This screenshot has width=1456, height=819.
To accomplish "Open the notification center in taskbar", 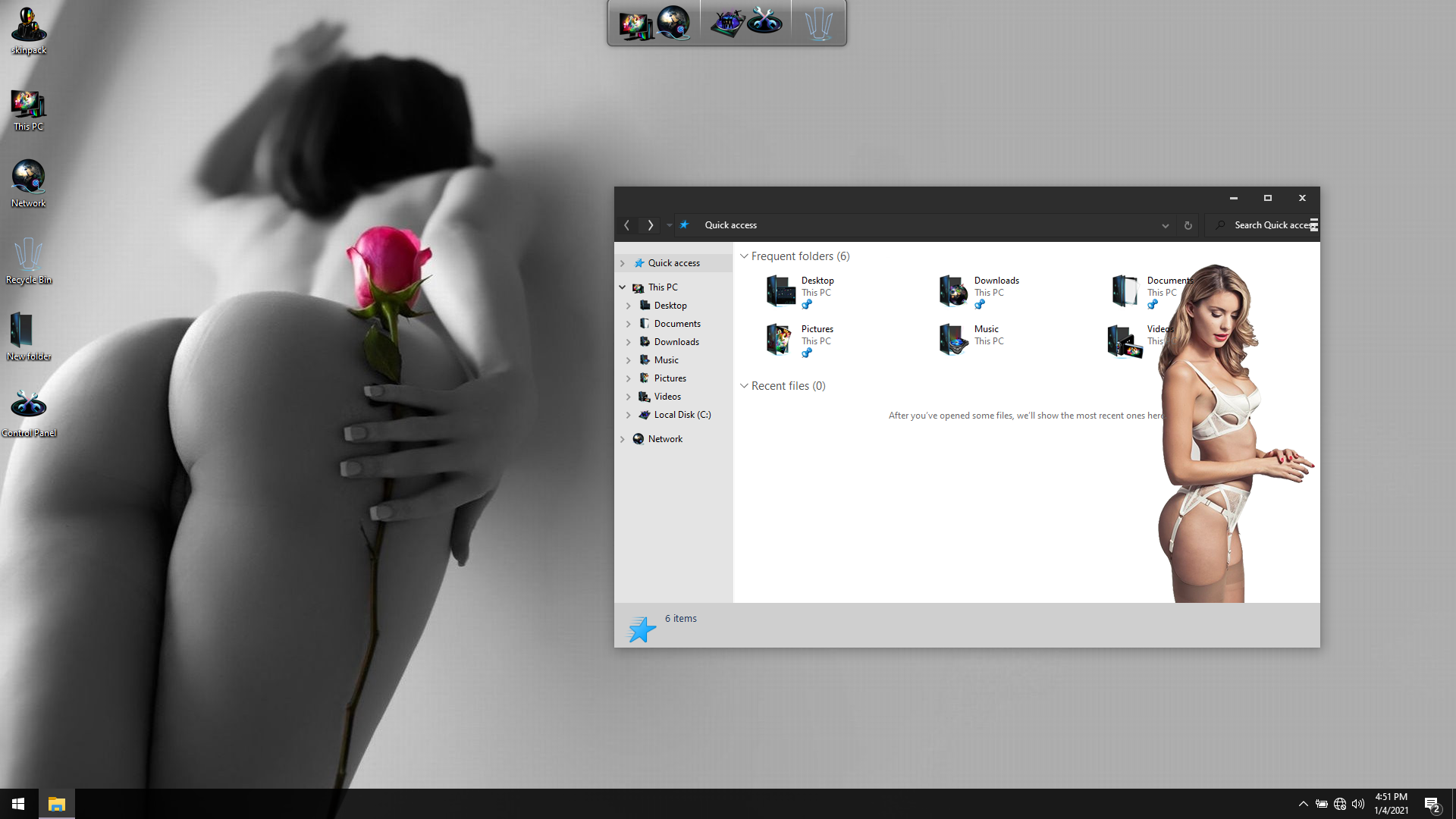I will click(1432, 805).
